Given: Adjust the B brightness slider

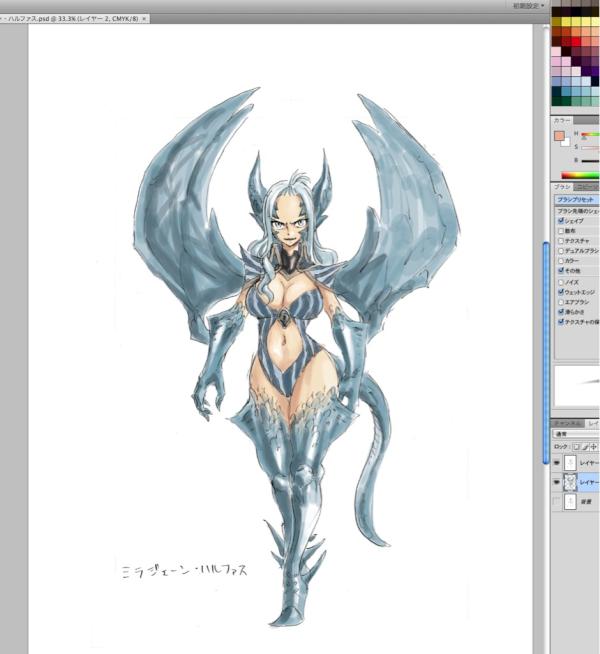Looking at the screenshot, I should coord(590,161).
